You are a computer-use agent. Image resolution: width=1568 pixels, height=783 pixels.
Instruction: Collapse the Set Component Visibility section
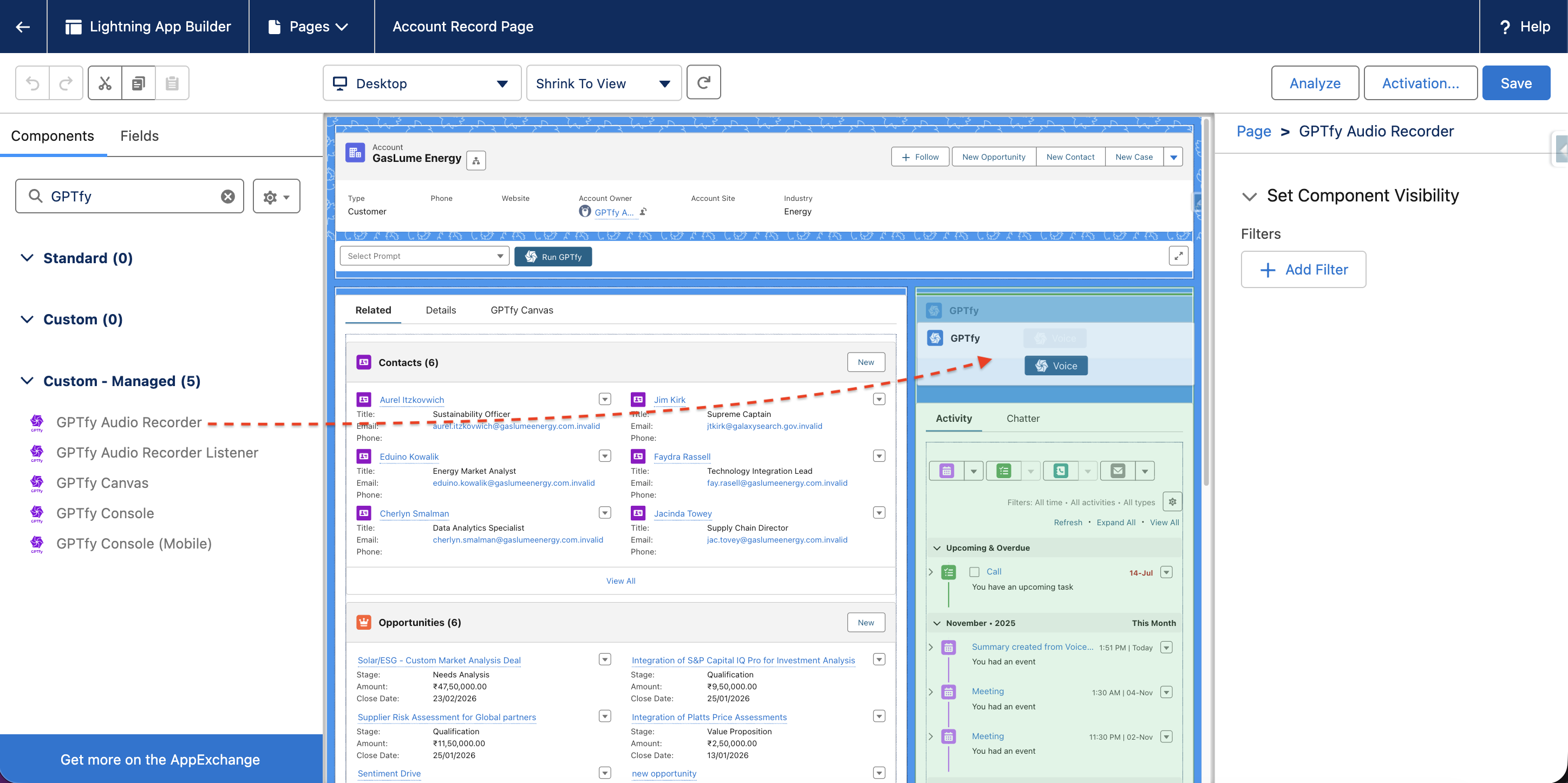(x=1249, y=196)
